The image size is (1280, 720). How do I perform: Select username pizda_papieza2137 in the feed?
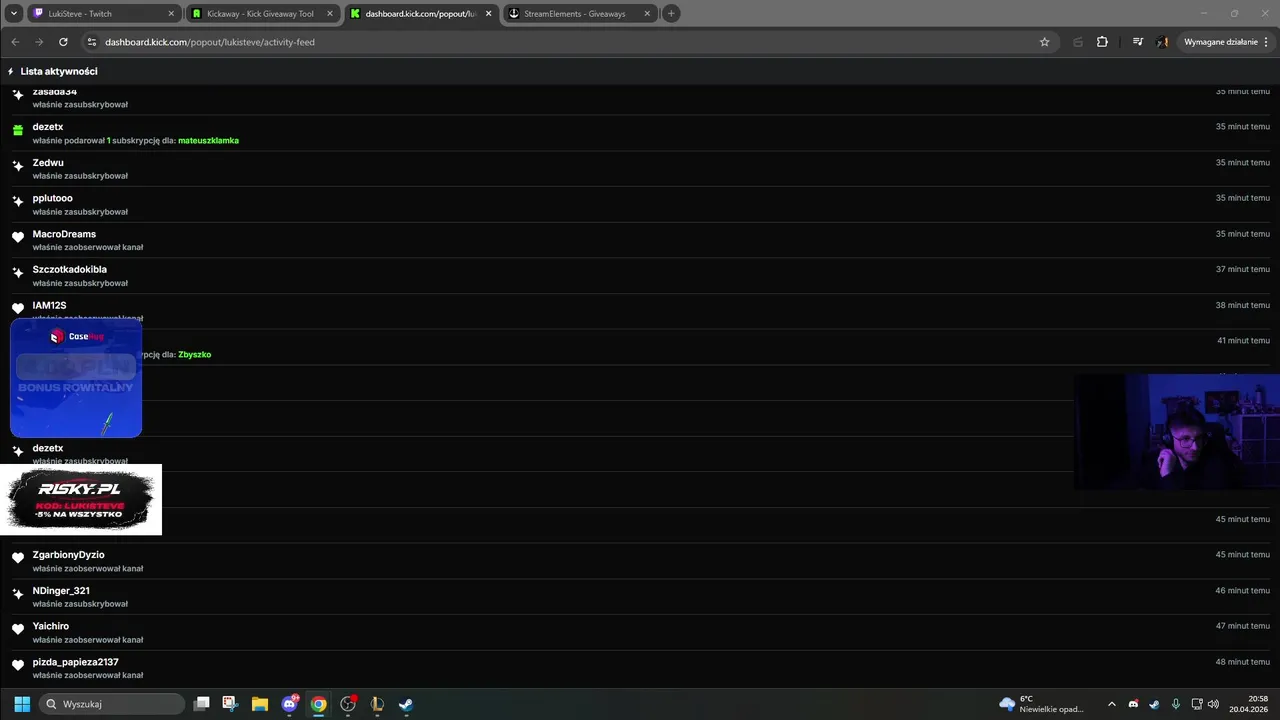(x=75, y=662)
